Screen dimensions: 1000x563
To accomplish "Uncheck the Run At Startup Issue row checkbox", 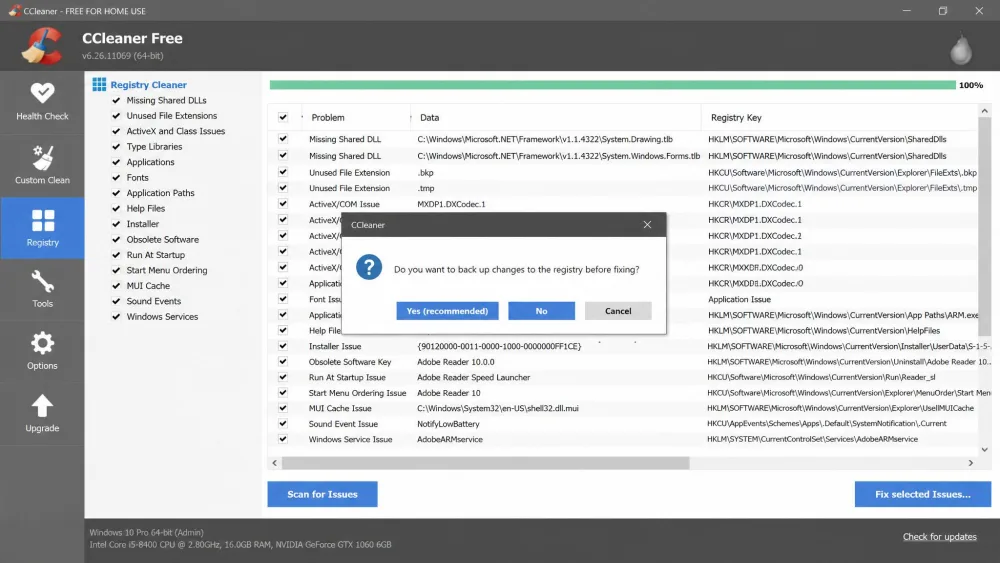I will click(x=283, y=377).
